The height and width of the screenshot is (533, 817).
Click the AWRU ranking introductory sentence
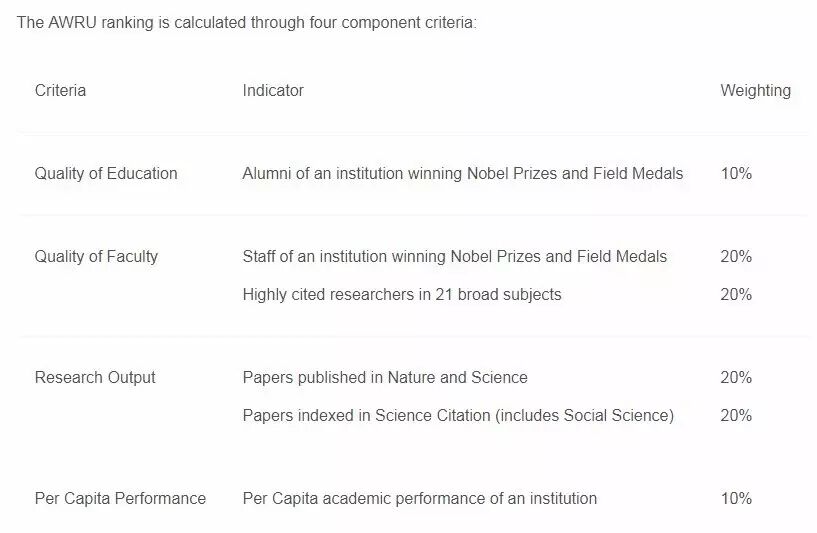(x=247, y=23)
